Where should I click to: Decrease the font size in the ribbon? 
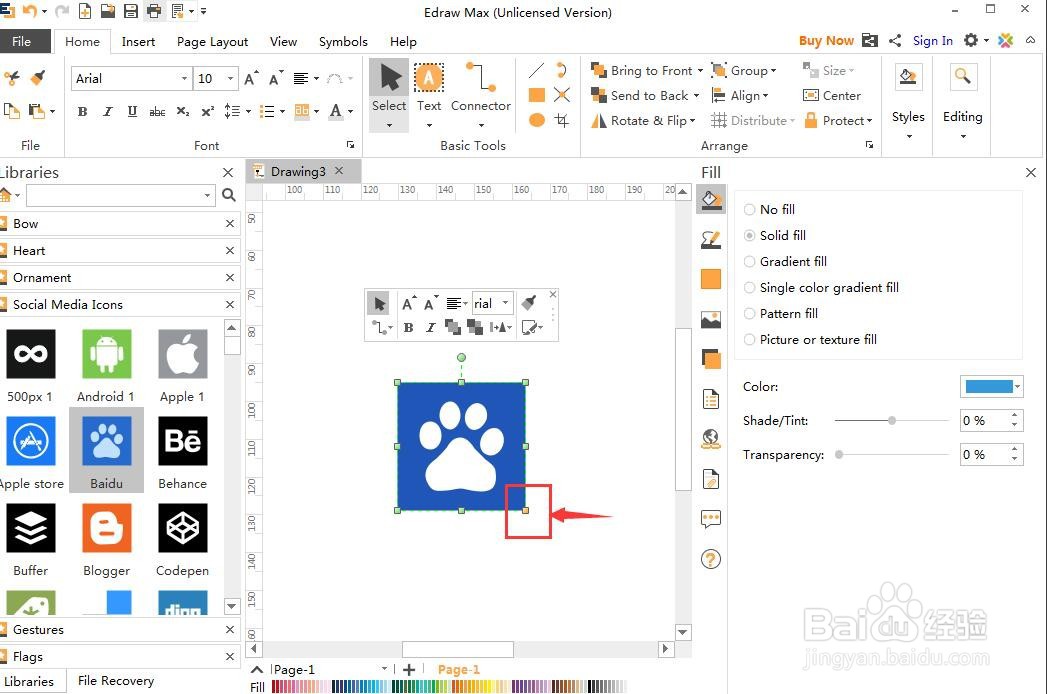(x=276, y=78)
